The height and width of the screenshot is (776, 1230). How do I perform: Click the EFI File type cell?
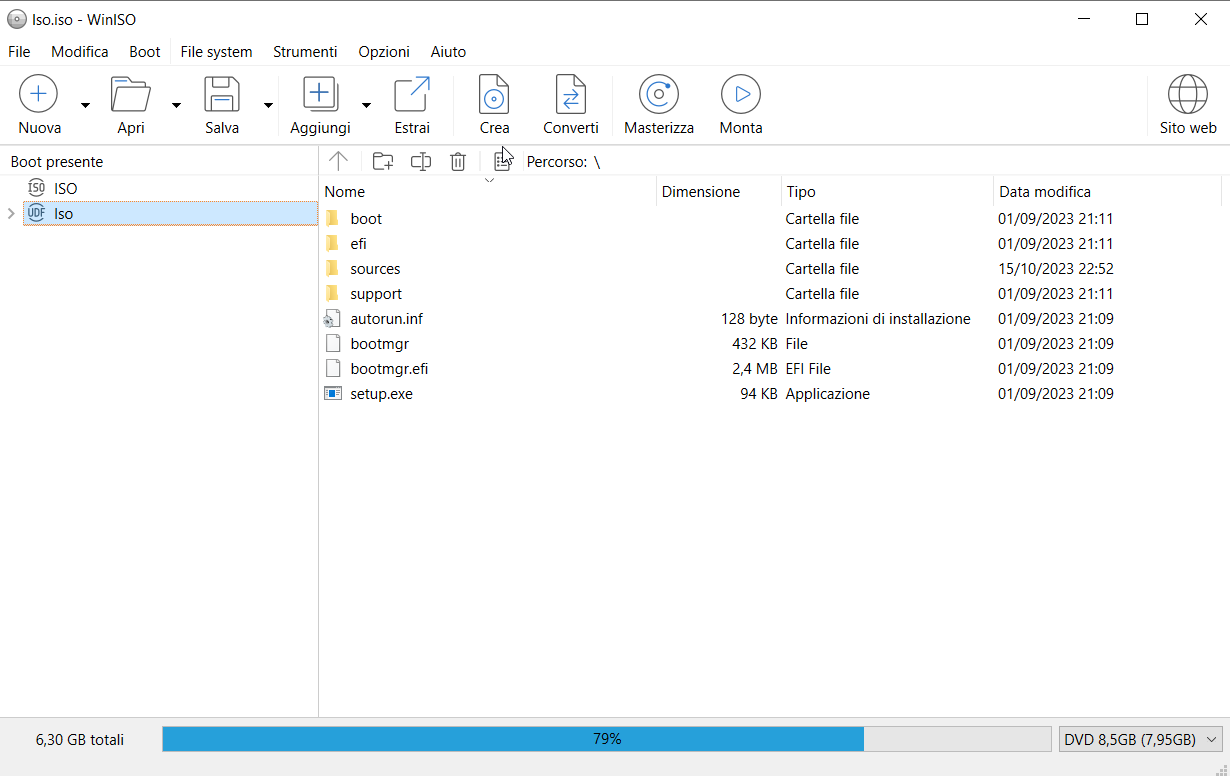pyautogui.click(x=808, y=368)
